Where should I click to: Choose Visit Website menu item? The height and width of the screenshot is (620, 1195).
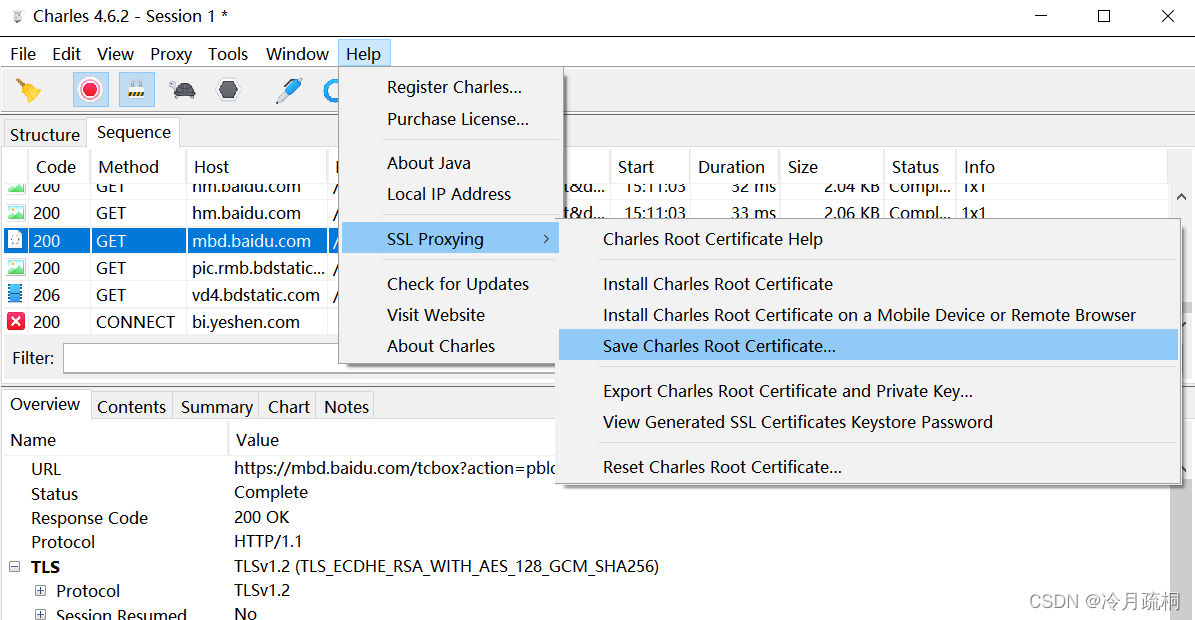(435, 315)
